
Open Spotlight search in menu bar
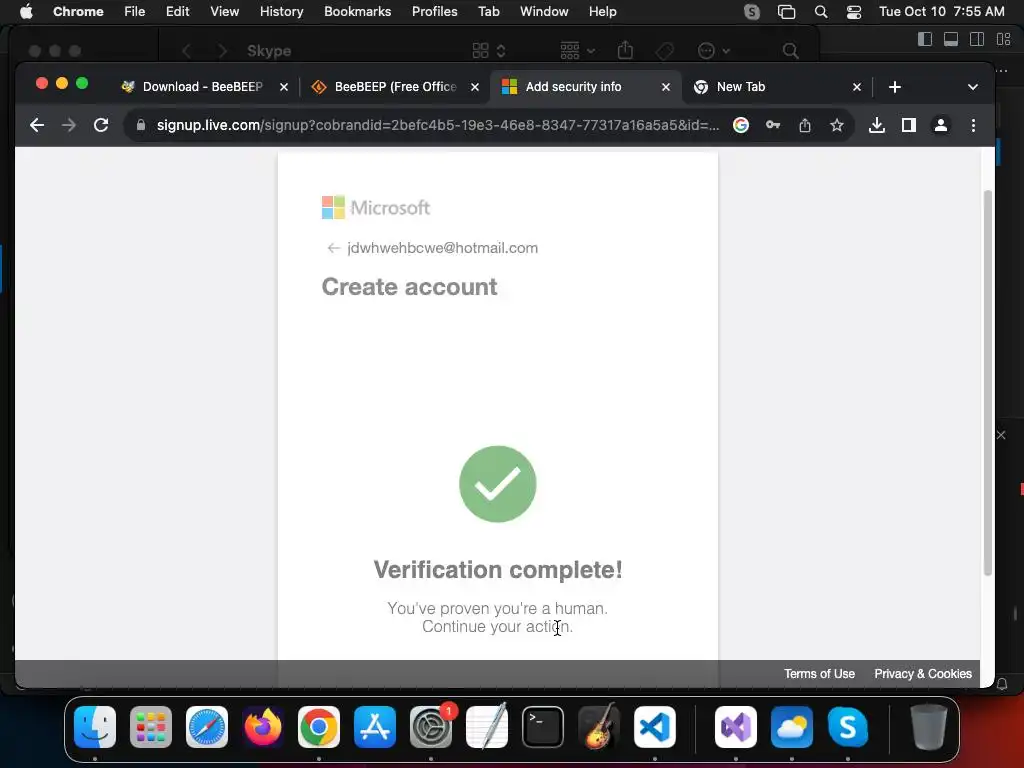click(821, 12)
